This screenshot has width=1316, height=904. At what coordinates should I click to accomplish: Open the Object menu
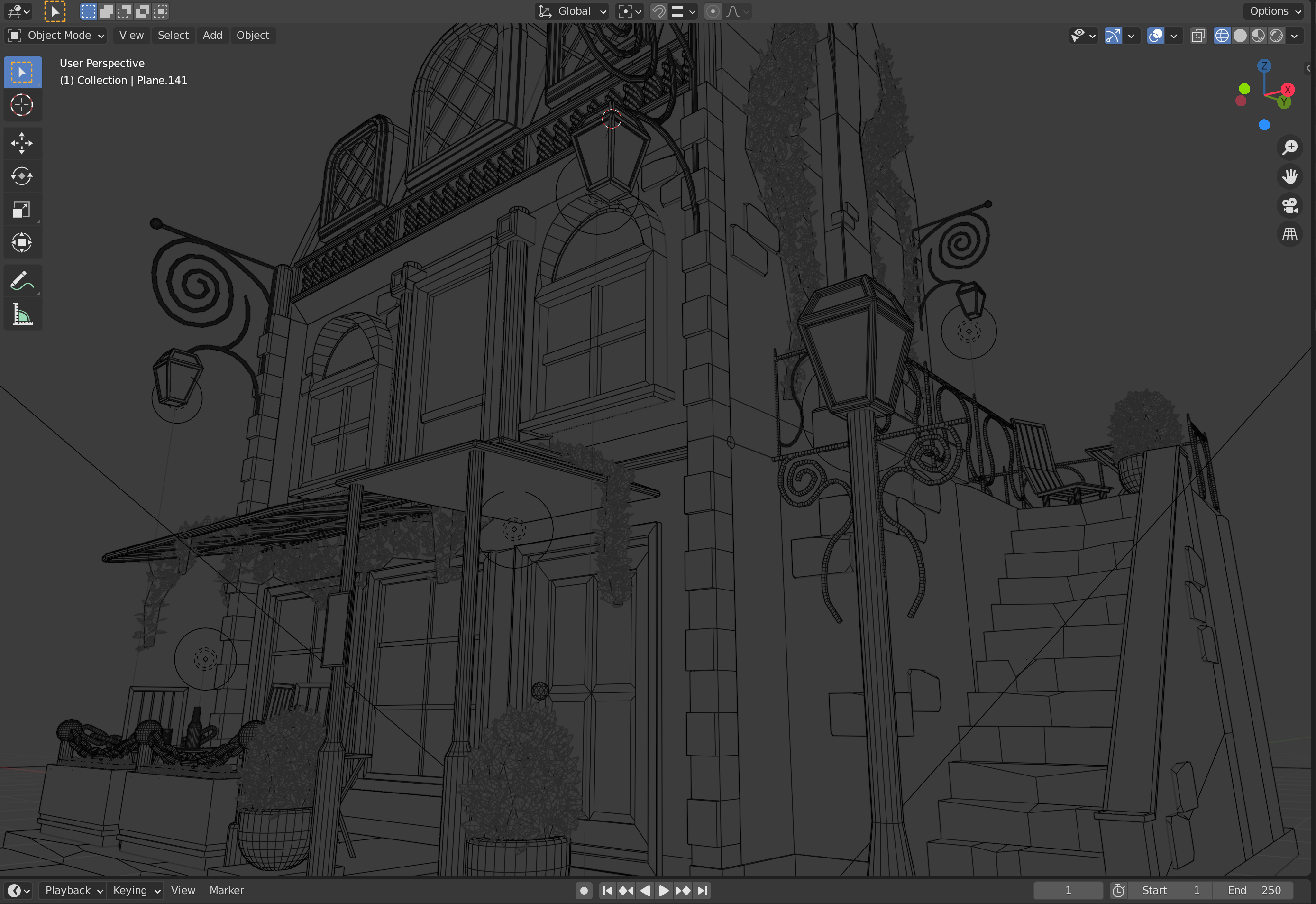pos(253,35)
